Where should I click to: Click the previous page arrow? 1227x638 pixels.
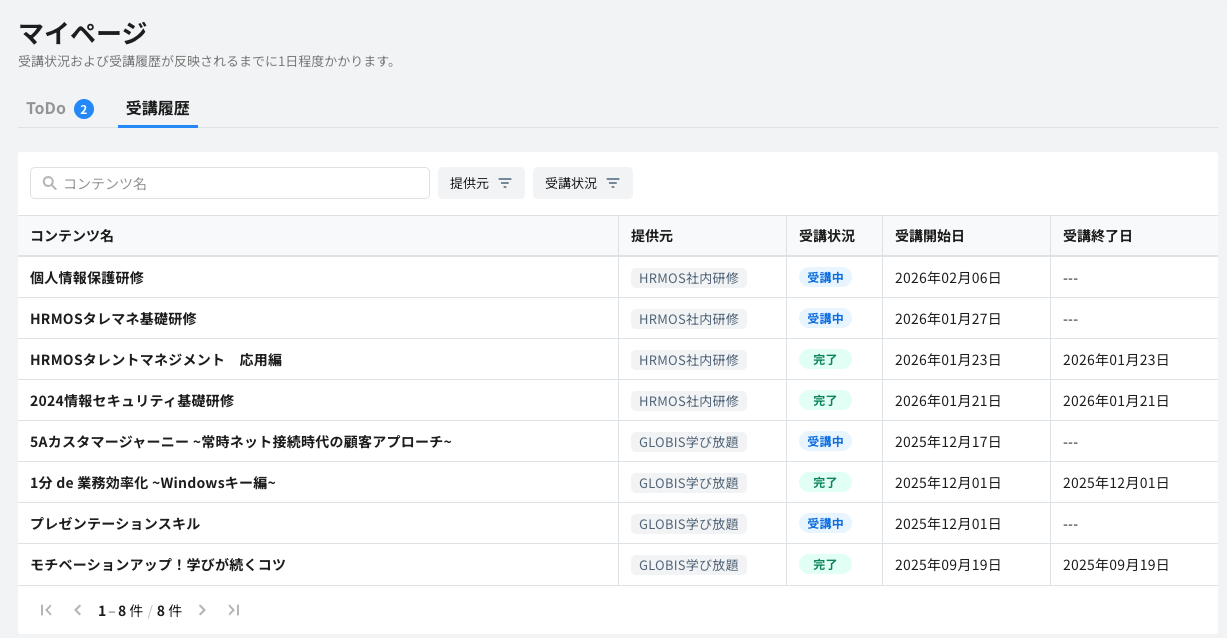pyautogui.click(x=77, y=610)
